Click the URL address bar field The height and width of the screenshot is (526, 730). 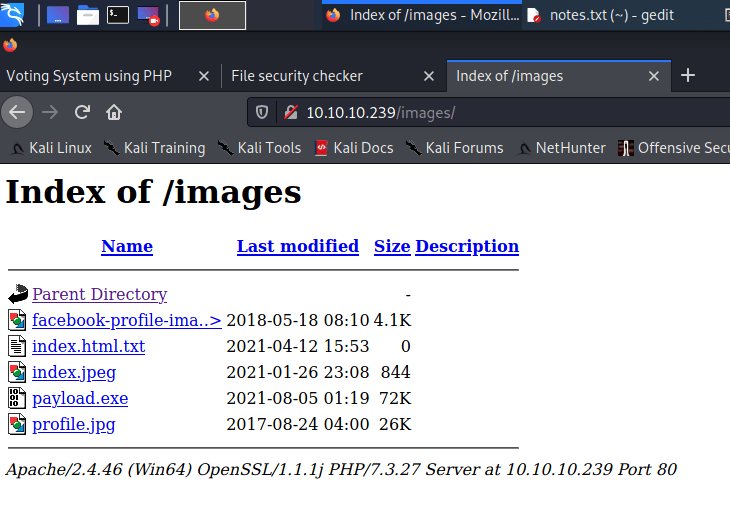point(500,112)
